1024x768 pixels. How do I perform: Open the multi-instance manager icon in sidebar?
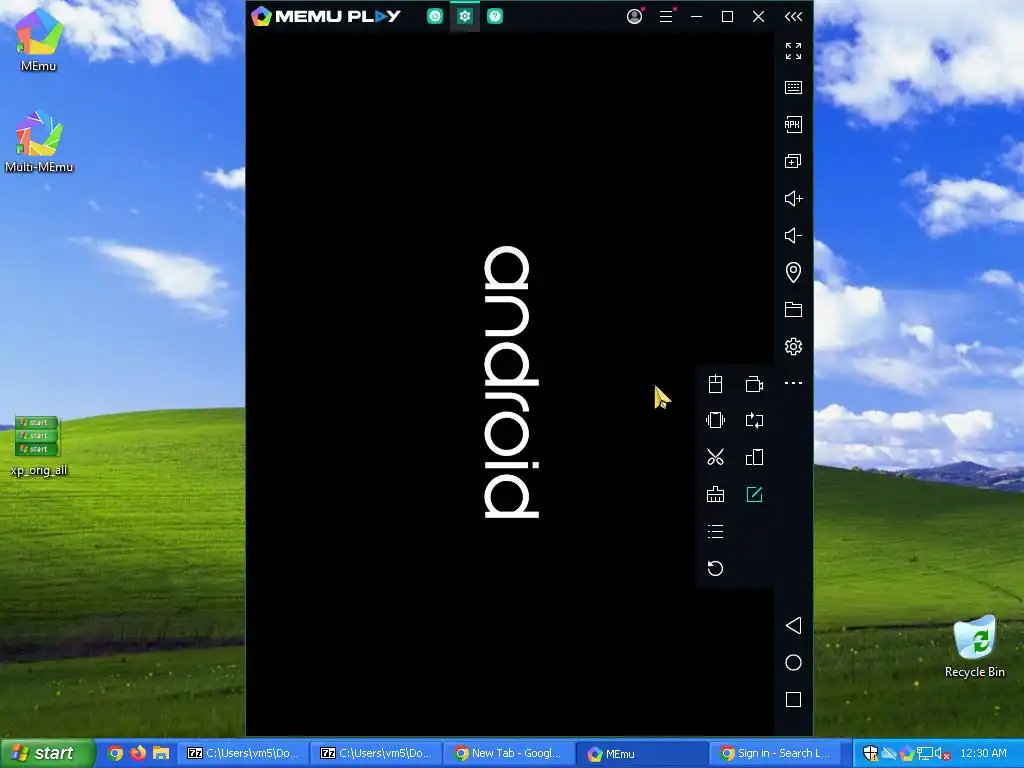[793, 161]
